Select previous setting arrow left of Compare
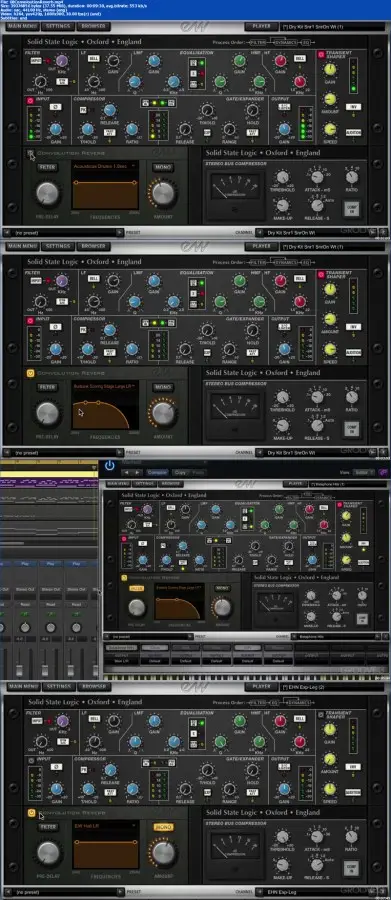Screen dimensions: 391x900 [127, 472]
